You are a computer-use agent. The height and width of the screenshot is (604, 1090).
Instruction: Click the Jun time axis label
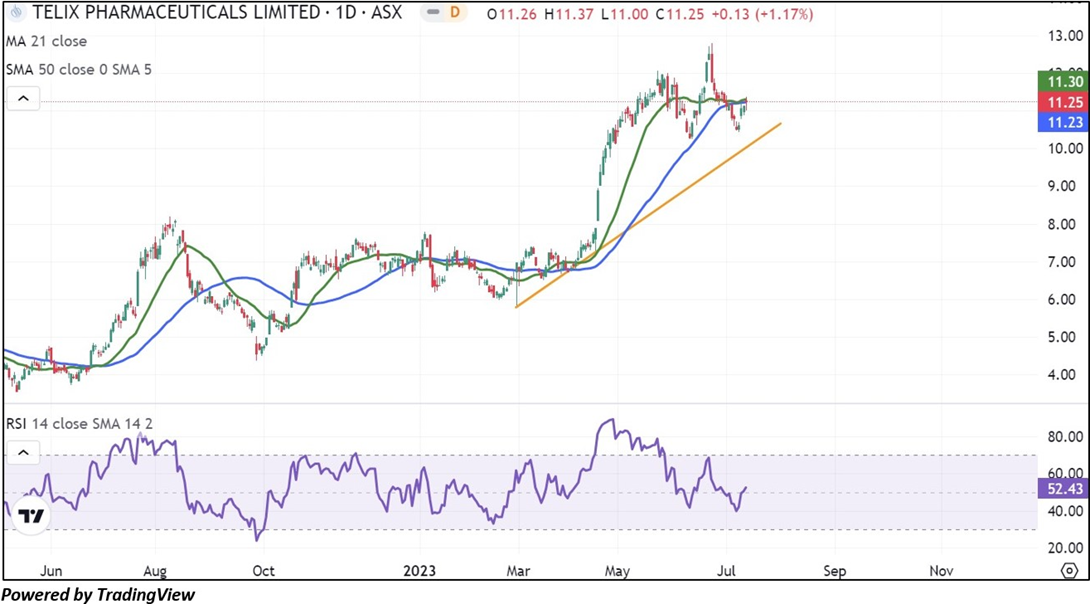click(x=51, y=571)
